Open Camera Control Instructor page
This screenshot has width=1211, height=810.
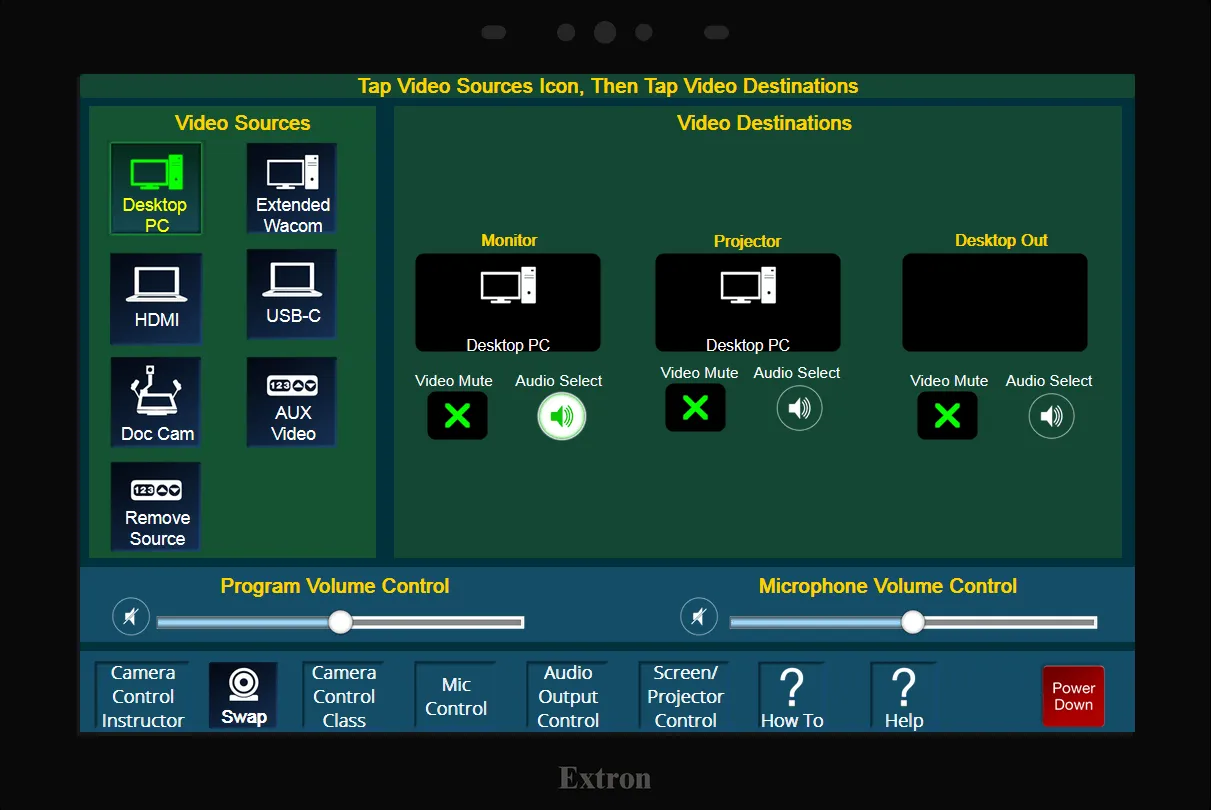(143, 697)
